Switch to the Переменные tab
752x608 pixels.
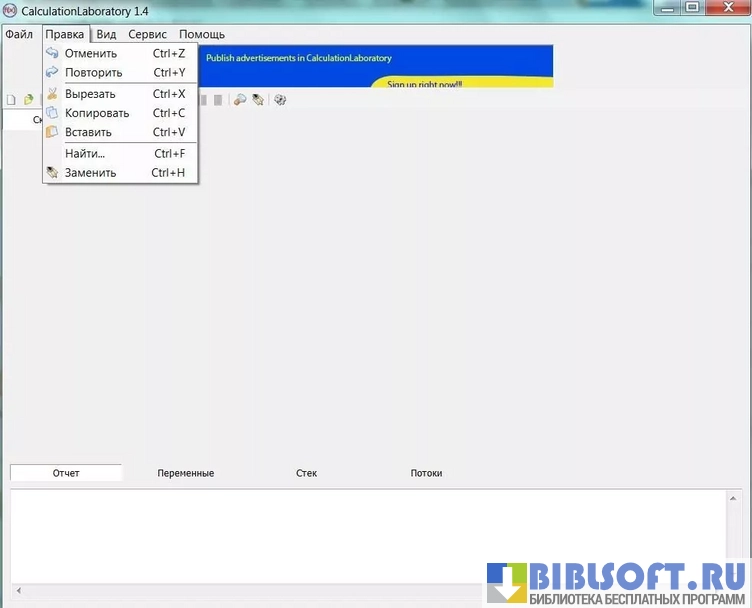(186, 473)
